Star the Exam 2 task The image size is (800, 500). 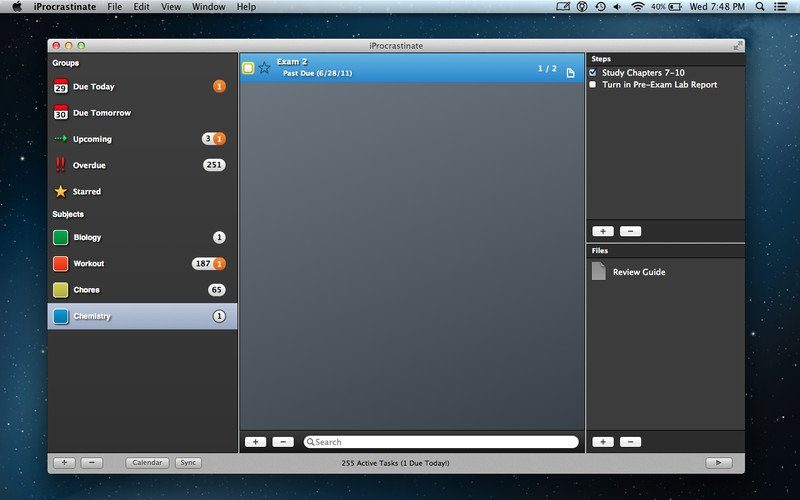[x=264, y=67]
